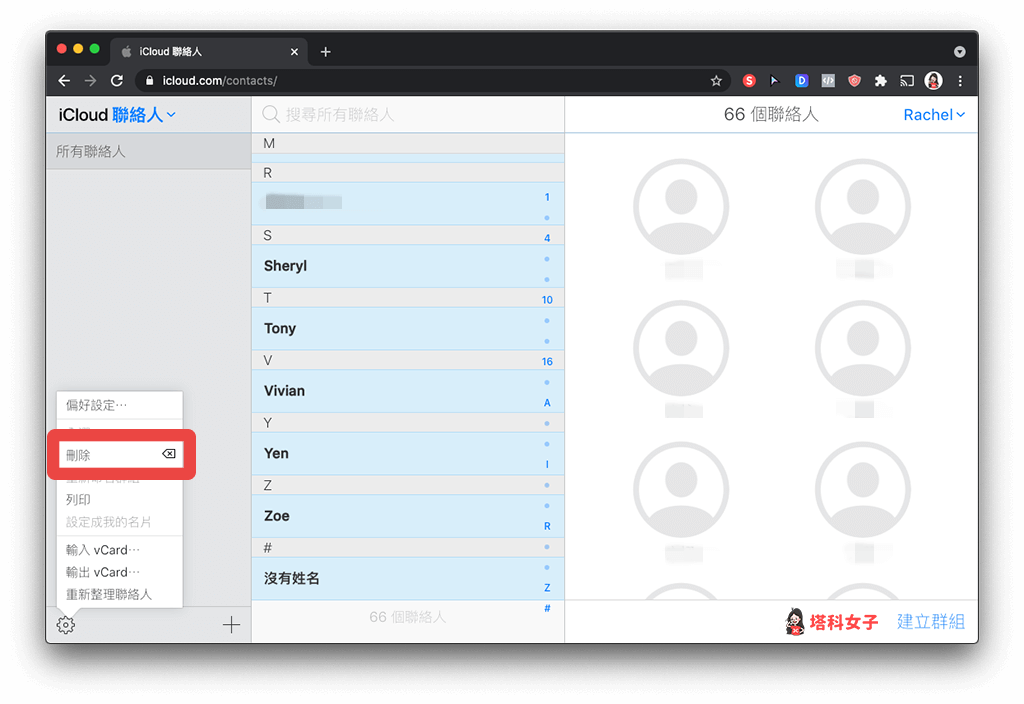Image resolution: width=1024 pixels, height=704 pixels.
Task: Open the tab search dropdown arrow
Action: coord(959,52)
